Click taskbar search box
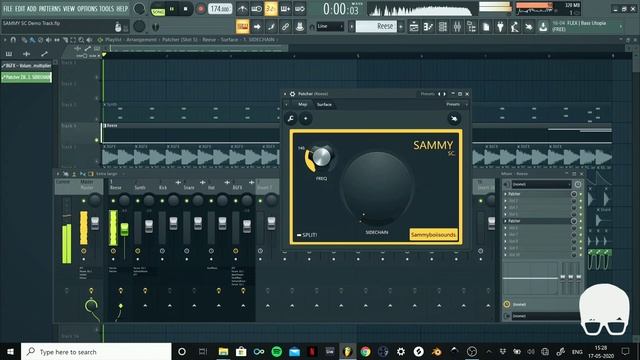This screenshot has height=360, width=640. click(x=96, y=351)
